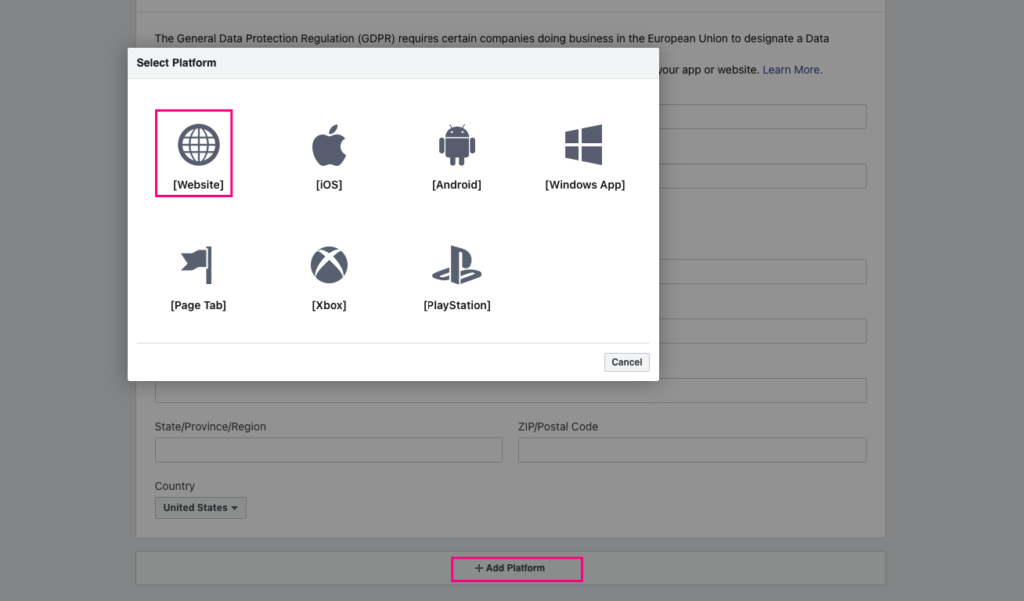
Task: Choose the iOS Apple logo platform
Action: pyautogui.click(x=329, y=145)
